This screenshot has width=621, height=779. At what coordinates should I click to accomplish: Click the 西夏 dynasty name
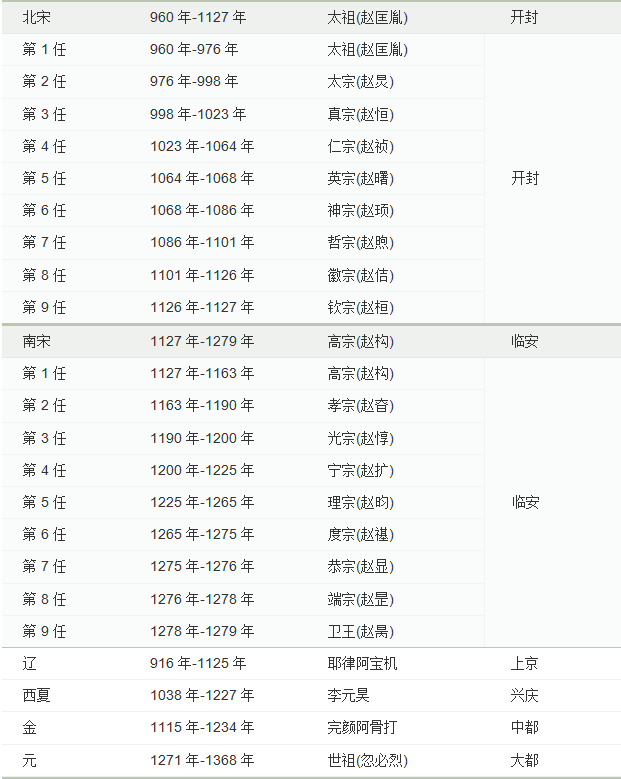click(x=36, y=695)
